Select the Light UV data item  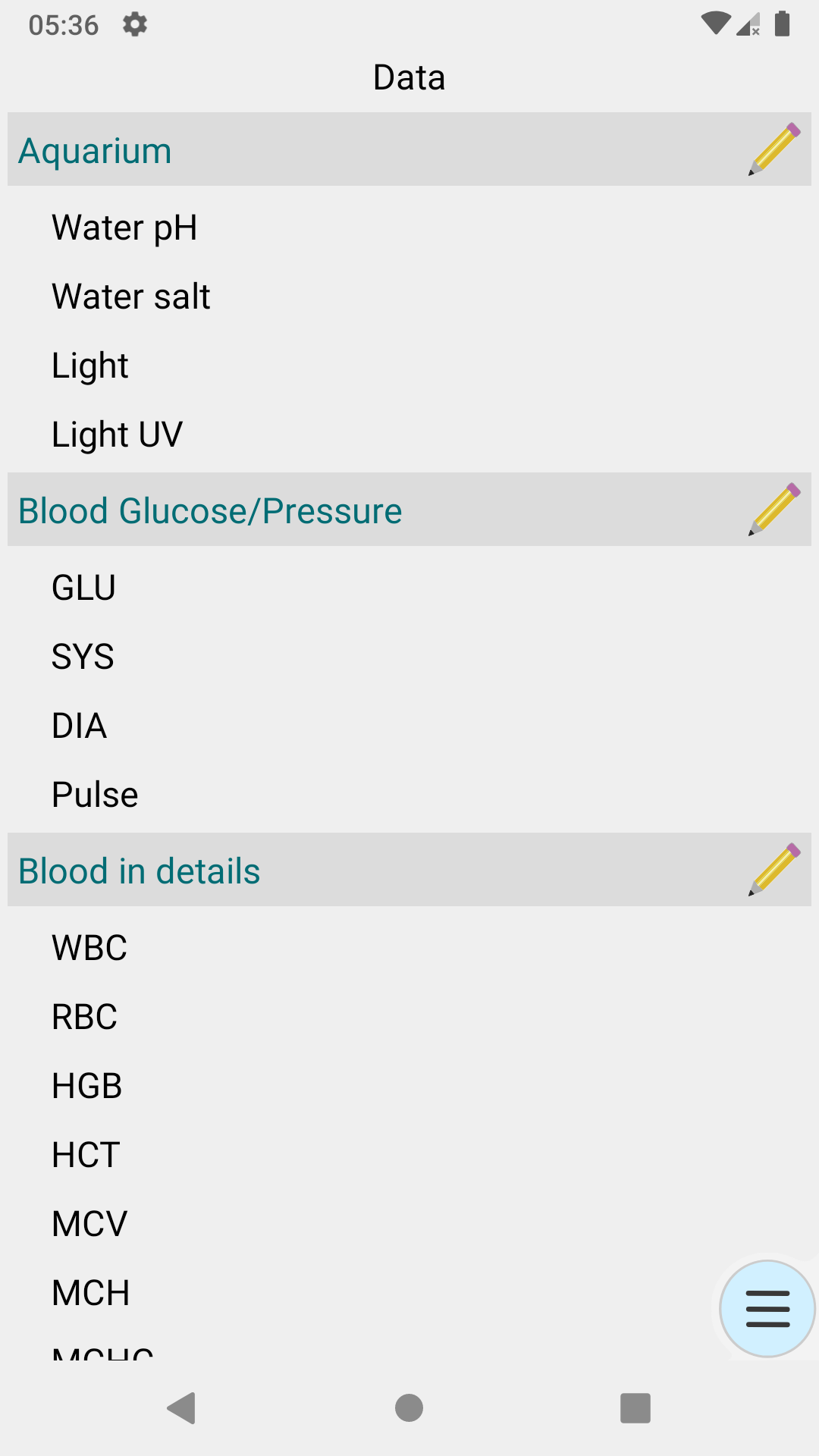(x=118, y=435)
